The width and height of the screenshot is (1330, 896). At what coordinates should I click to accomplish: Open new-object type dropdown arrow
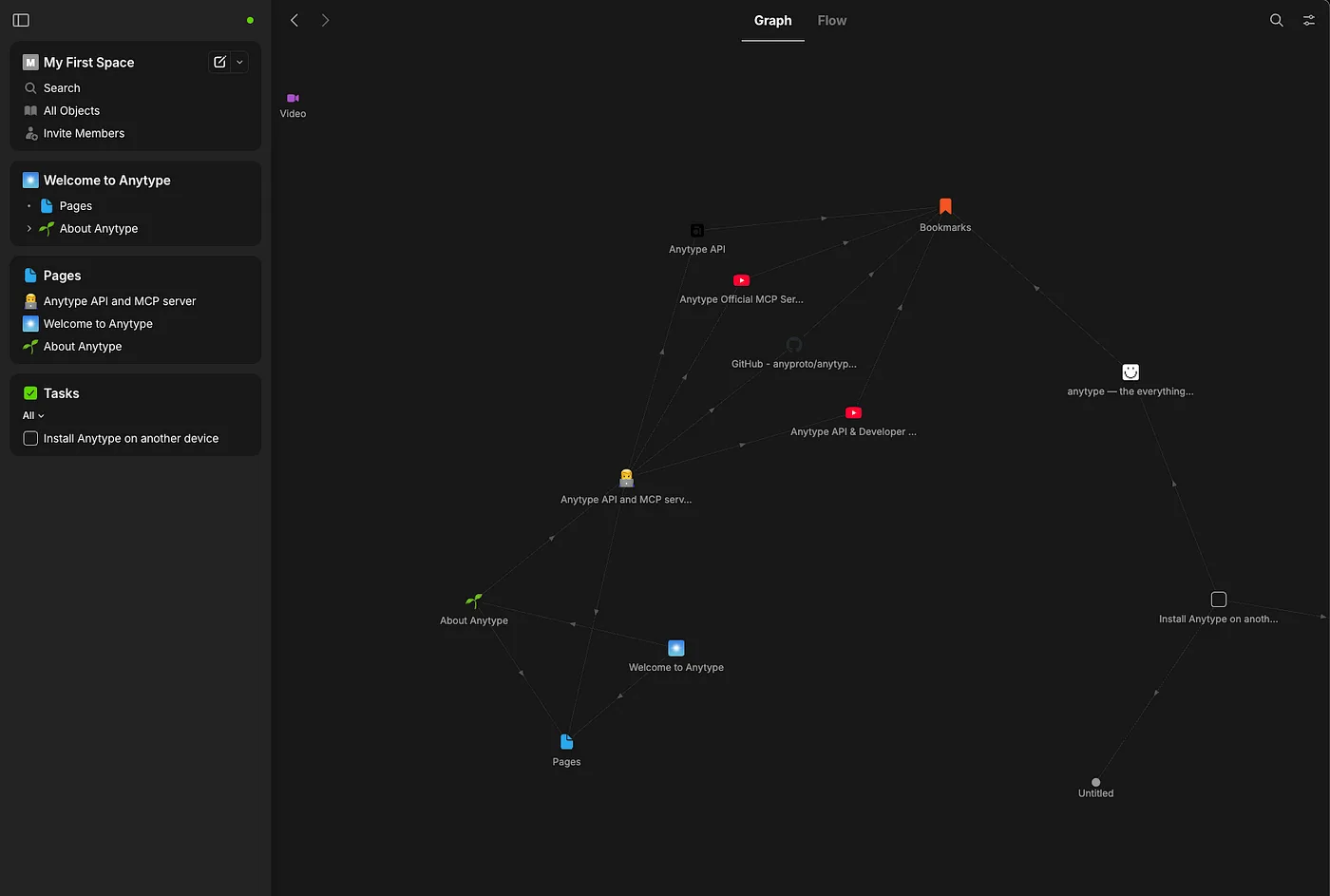tap(239, 62)
